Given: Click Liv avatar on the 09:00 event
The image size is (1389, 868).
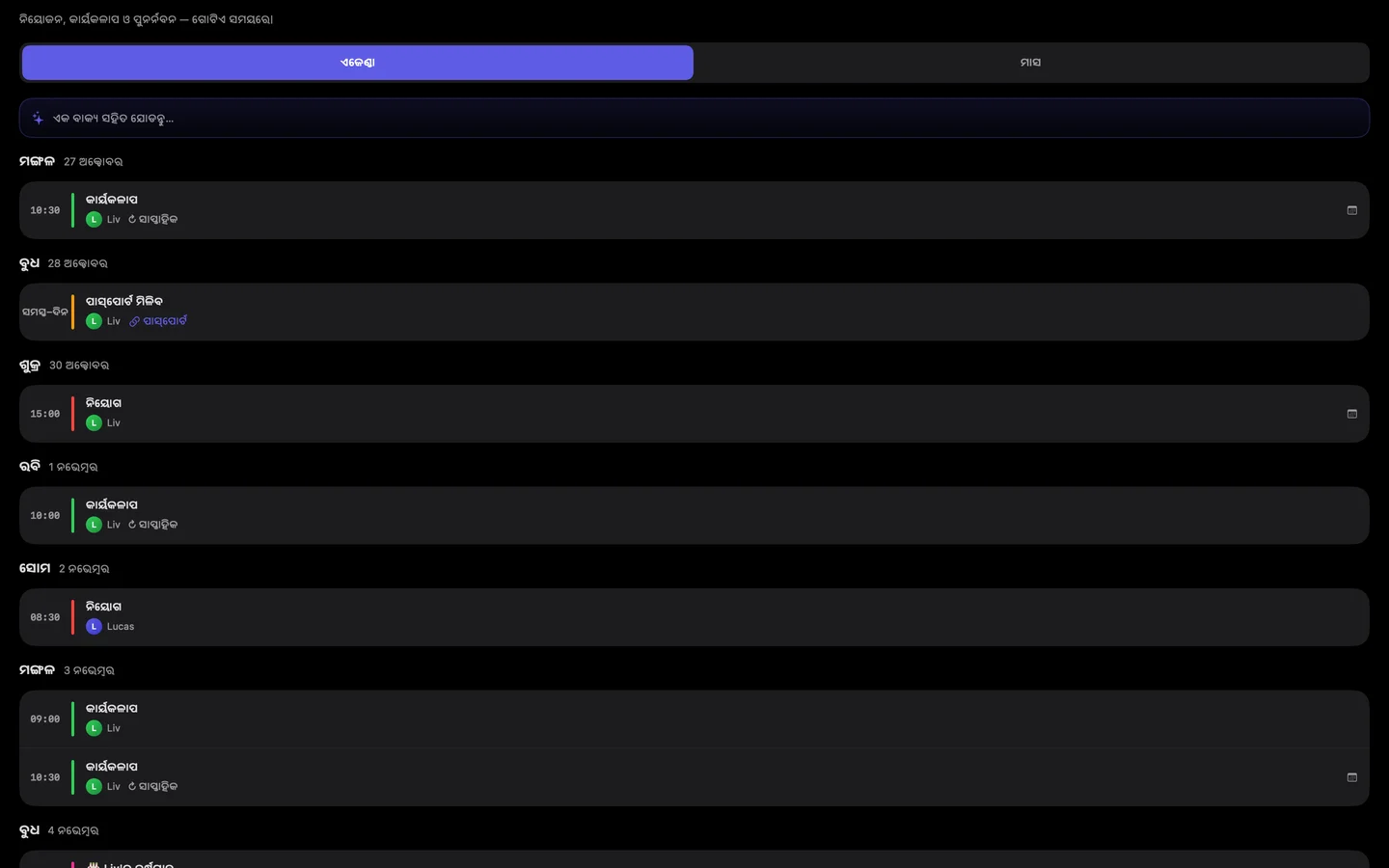Looking at the screenshot, I should (94, 728).
